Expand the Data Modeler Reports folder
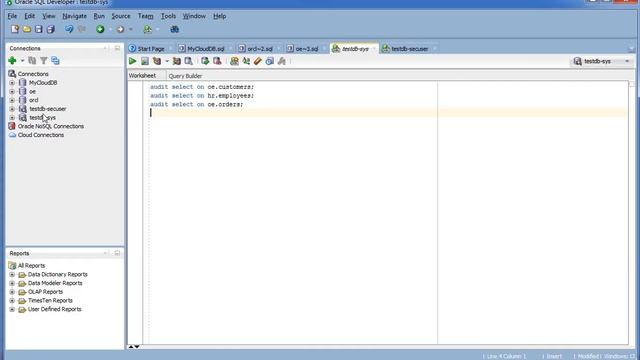The image size is (640, 360). point(12,283)
